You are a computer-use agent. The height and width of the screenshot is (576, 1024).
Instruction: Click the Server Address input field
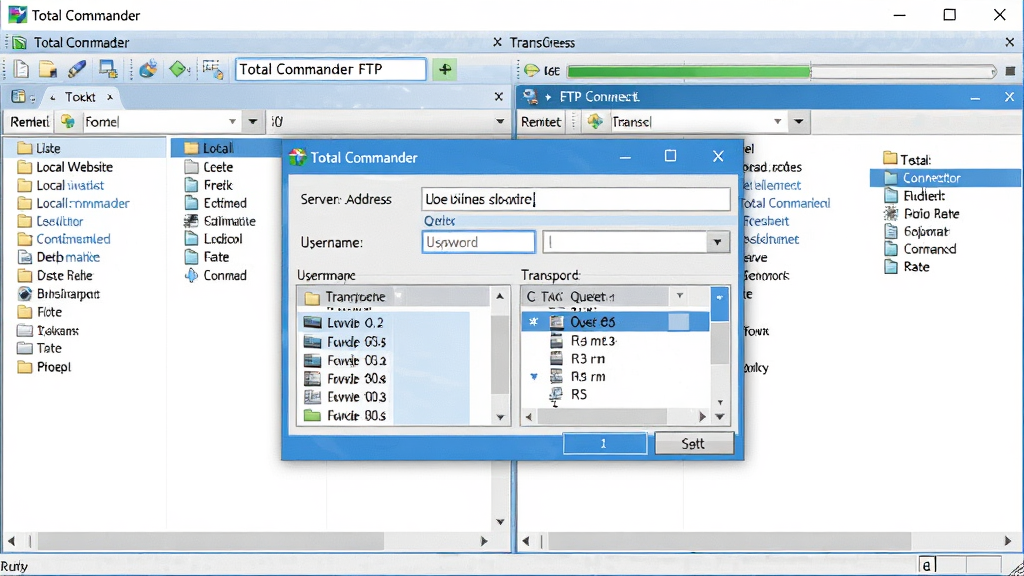tap(575, 199)
